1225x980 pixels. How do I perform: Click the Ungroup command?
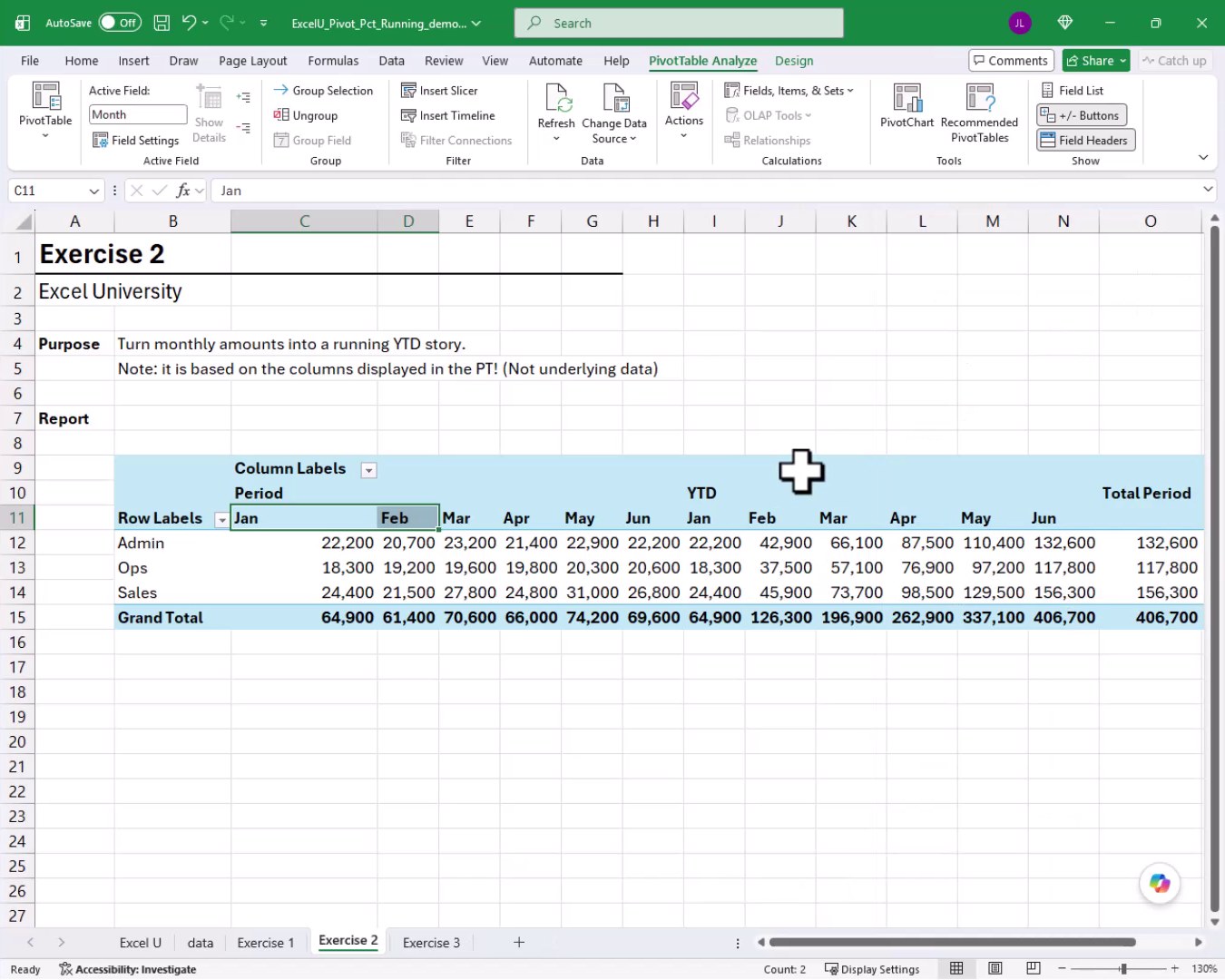tap(306, 115)
